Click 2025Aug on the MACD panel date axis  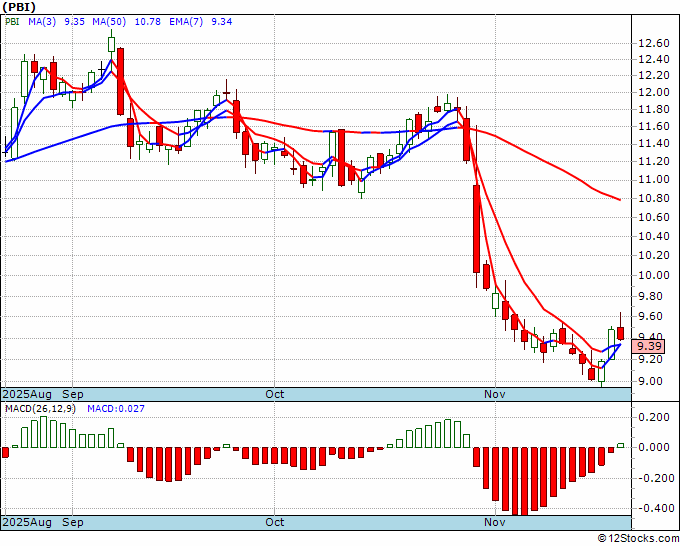pyautogui.click(x=27, y=522)
